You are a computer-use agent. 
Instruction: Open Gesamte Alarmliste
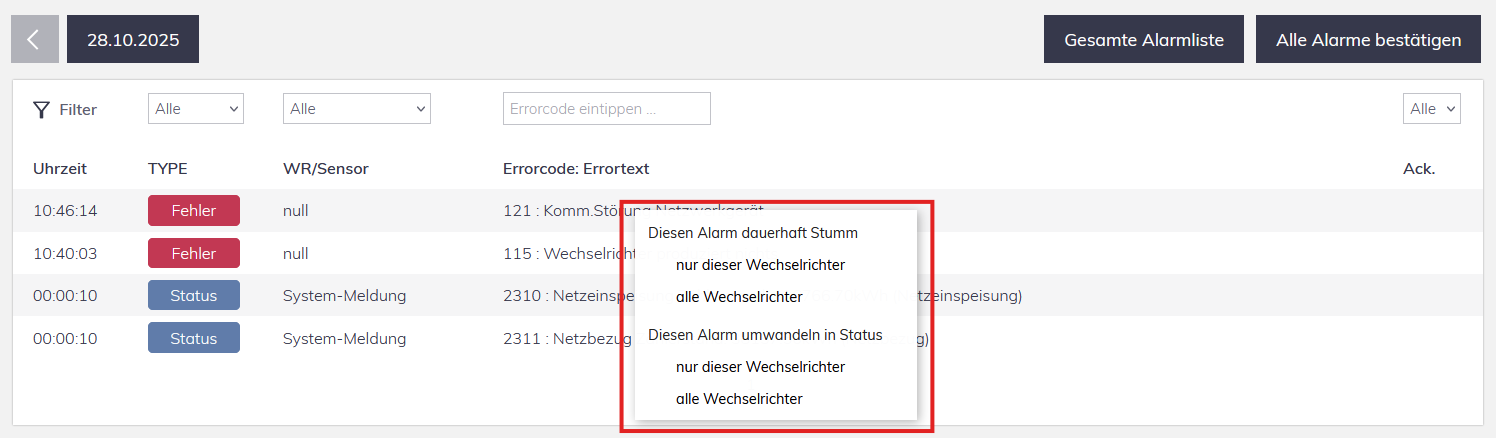1143,40
